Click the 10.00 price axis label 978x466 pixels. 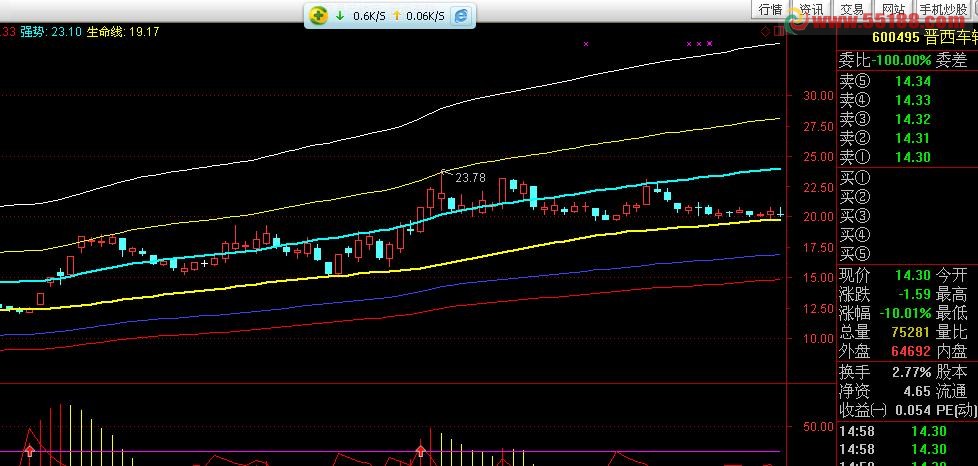[x=818, y=339]
